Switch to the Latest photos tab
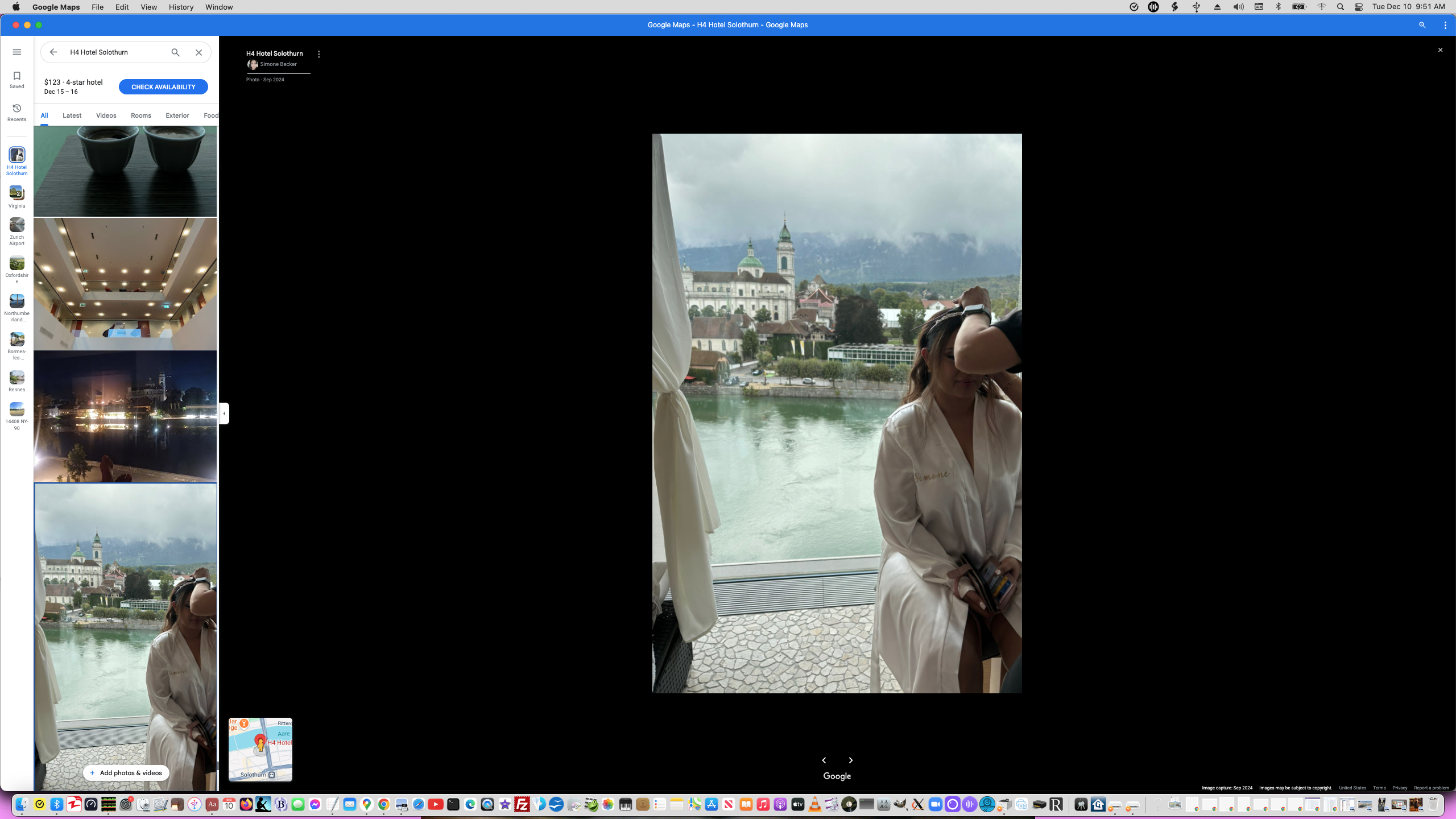The height and width of the screenshot is (819, 1456). pyautogui.click(x=72, y=115)
